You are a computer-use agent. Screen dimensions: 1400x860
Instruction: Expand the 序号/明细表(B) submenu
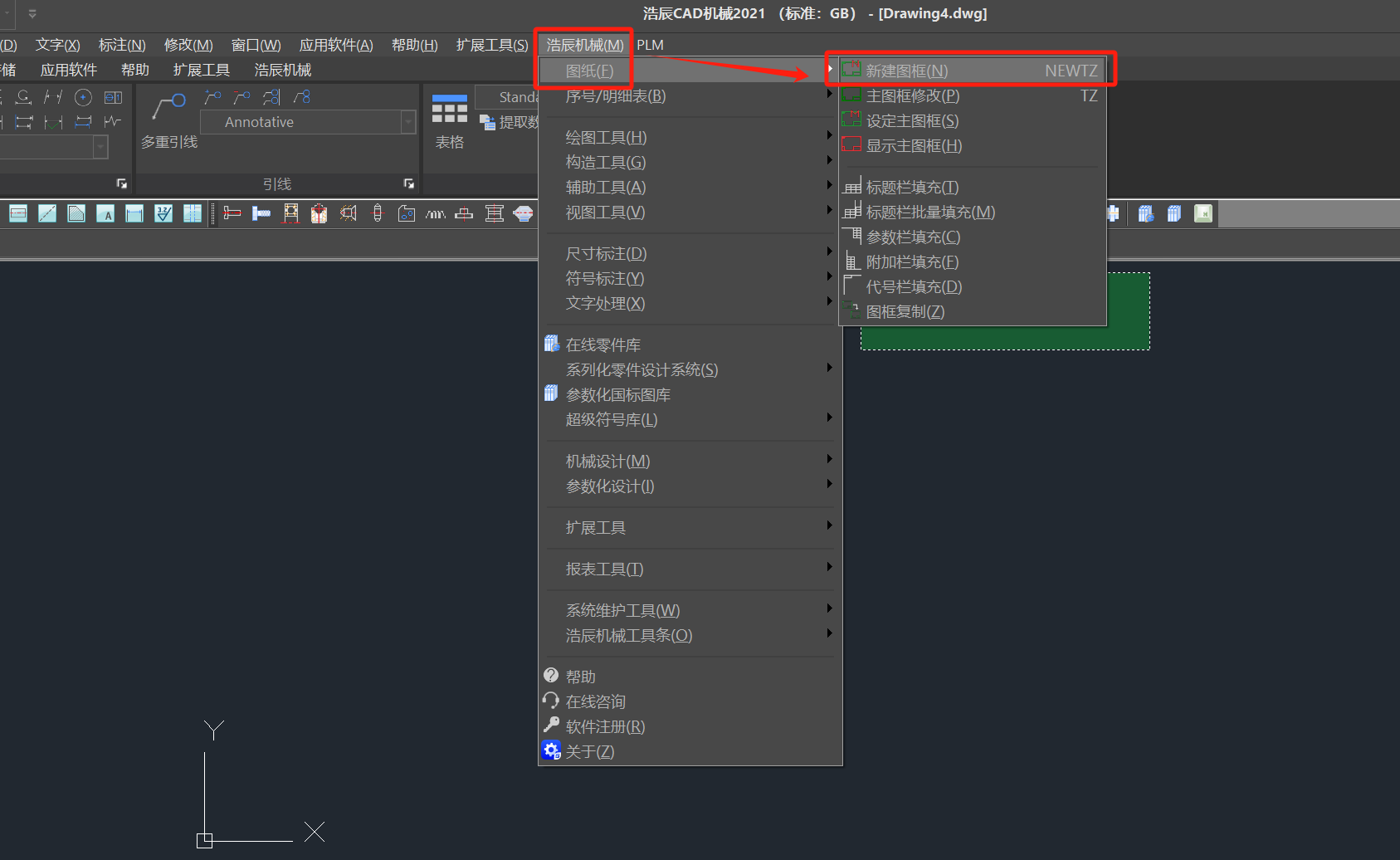click(690, 96)
